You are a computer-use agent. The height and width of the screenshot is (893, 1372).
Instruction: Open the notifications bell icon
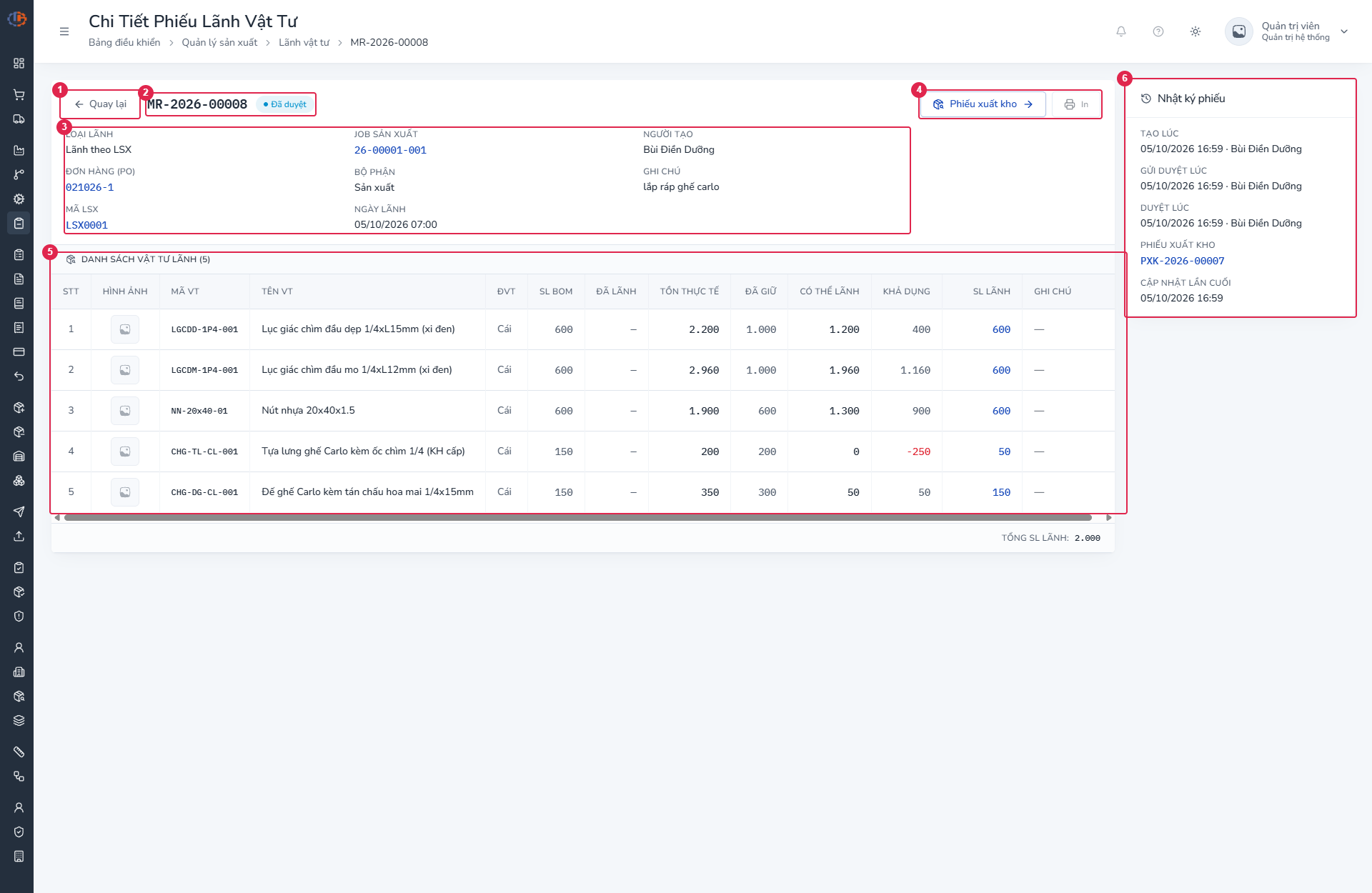(x=1121, y=31)
